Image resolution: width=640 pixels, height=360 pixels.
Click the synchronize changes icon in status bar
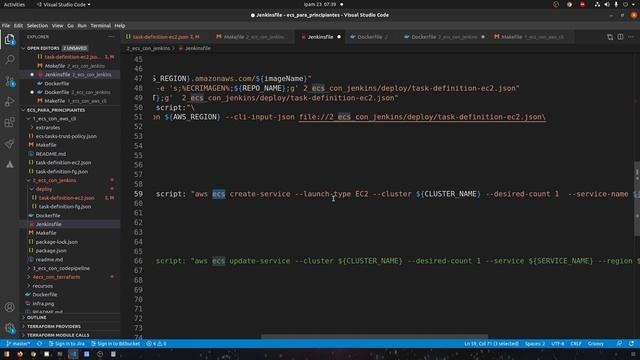point(40,344)
